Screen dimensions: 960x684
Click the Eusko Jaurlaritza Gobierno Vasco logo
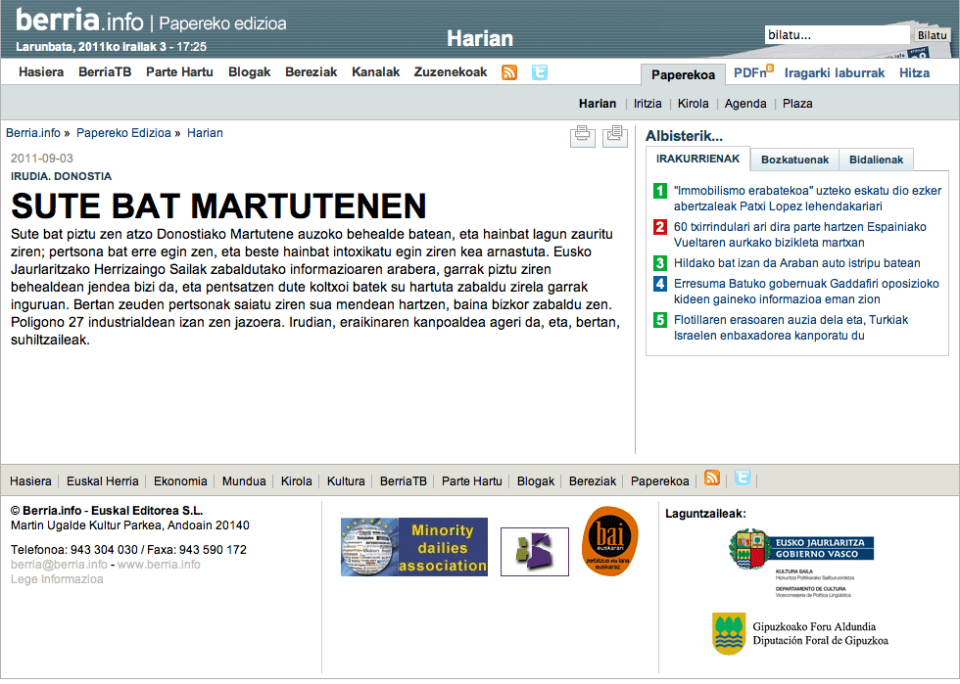801,550
